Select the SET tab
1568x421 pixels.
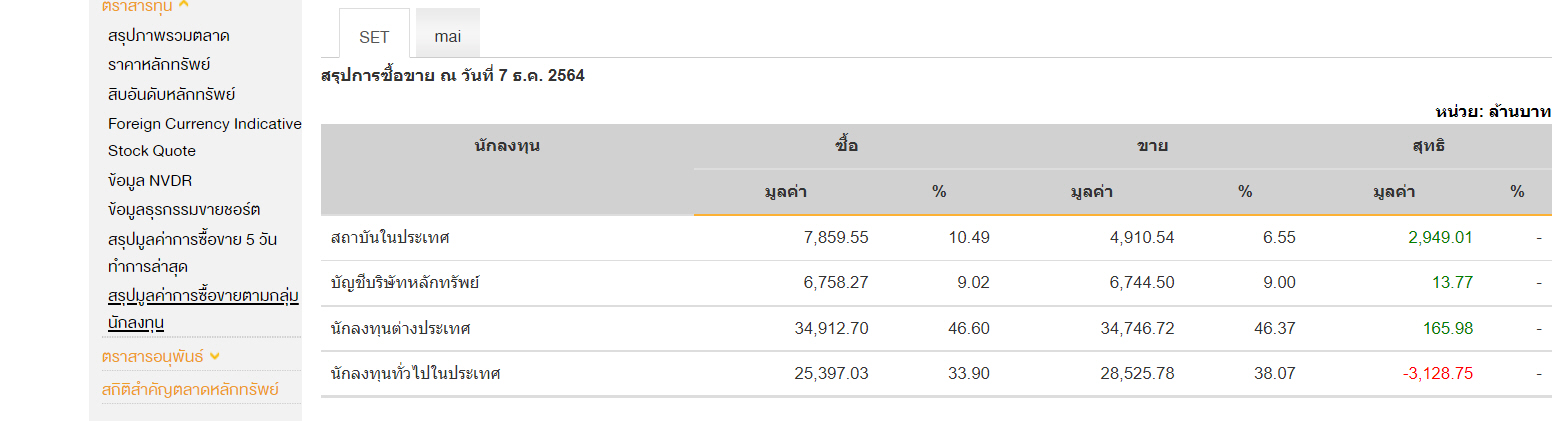pyautogui.click(x=374, y=37)
